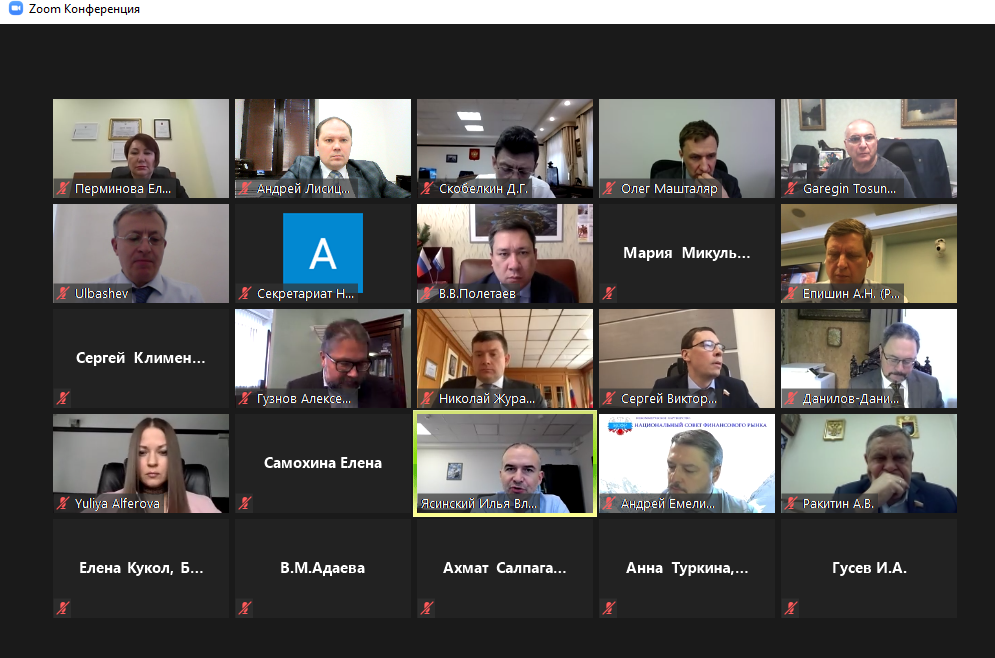Click muted mic icon on Елена Кукол tile

pos(63,608)
